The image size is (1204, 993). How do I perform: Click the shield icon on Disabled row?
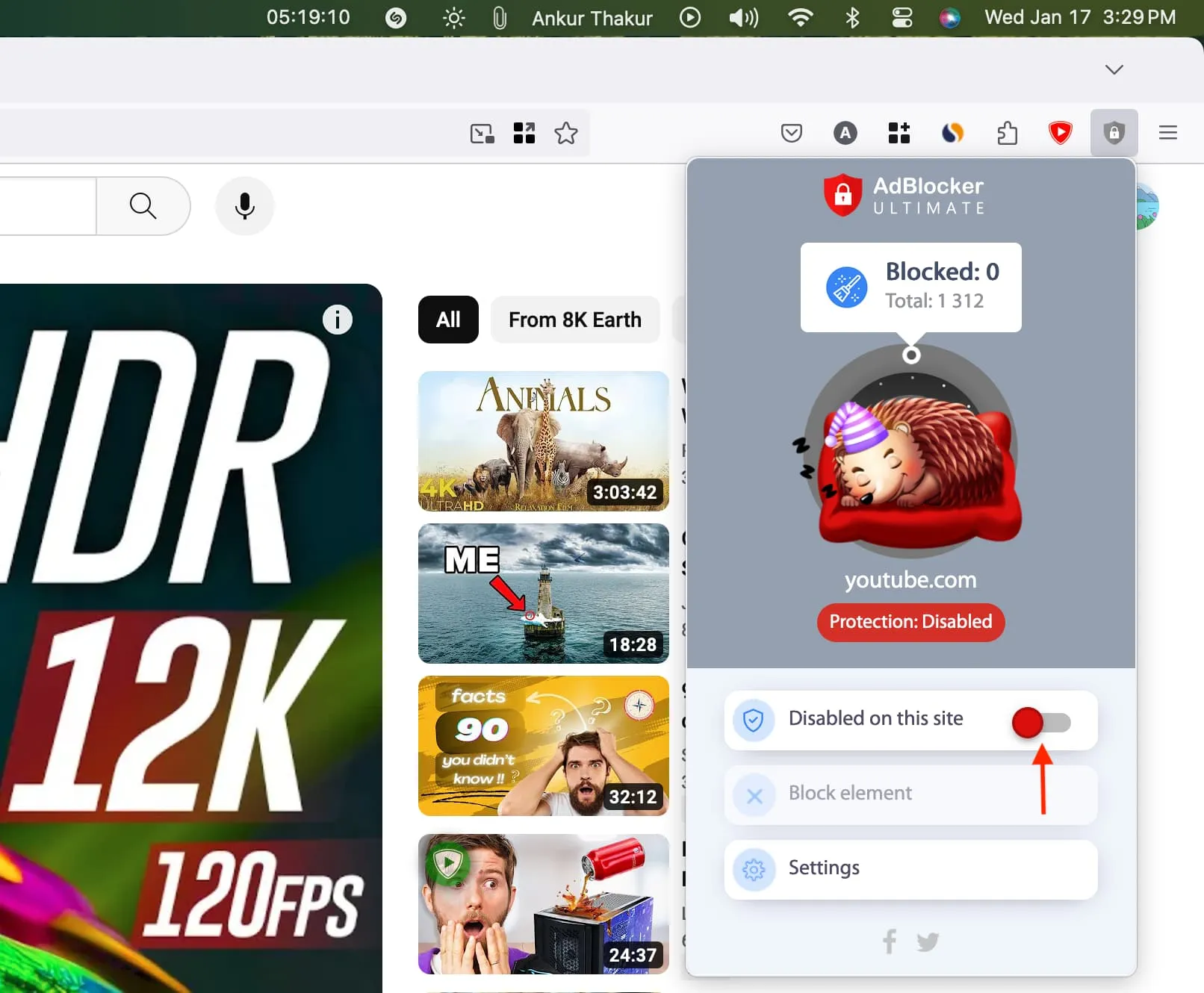tap(753, 720)
